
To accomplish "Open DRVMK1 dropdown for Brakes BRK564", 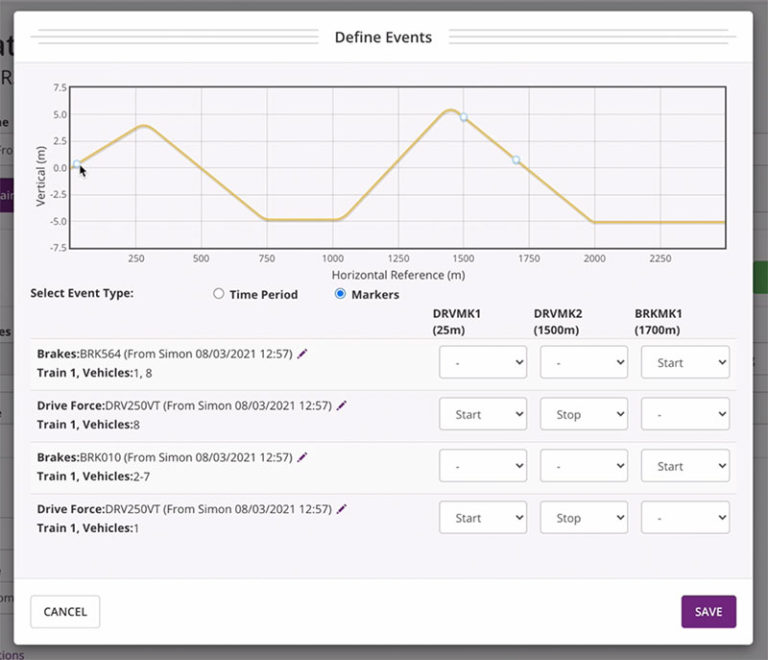I will [x=482, y=363].
